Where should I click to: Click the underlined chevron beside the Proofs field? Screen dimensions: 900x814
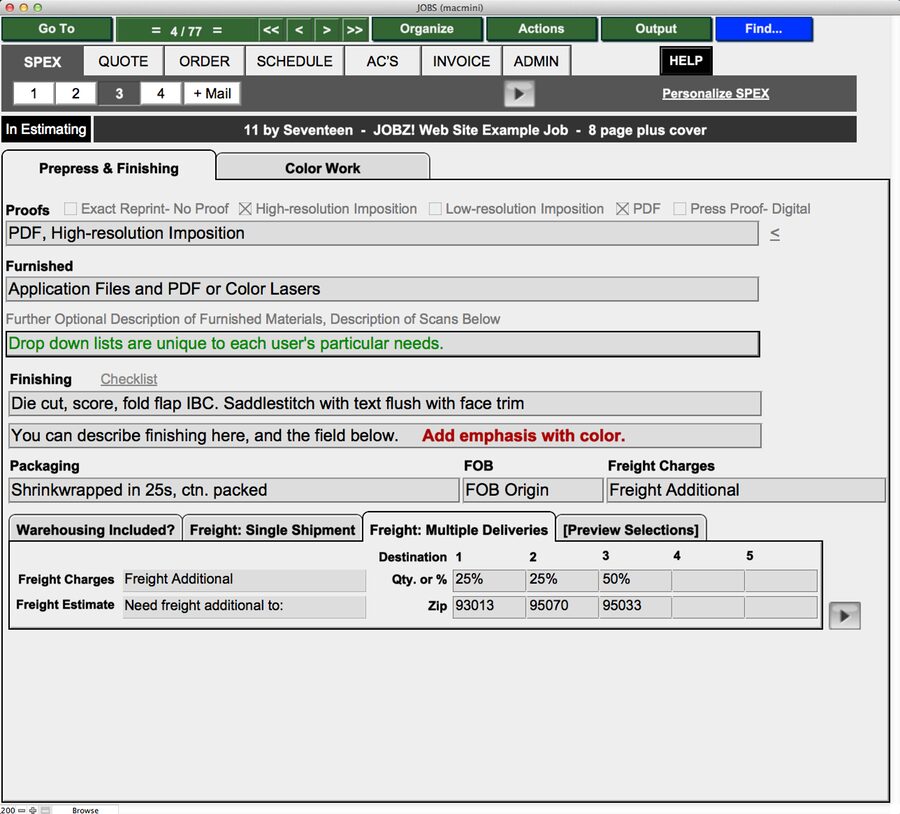pyautogui.click(x=774, y=233)
